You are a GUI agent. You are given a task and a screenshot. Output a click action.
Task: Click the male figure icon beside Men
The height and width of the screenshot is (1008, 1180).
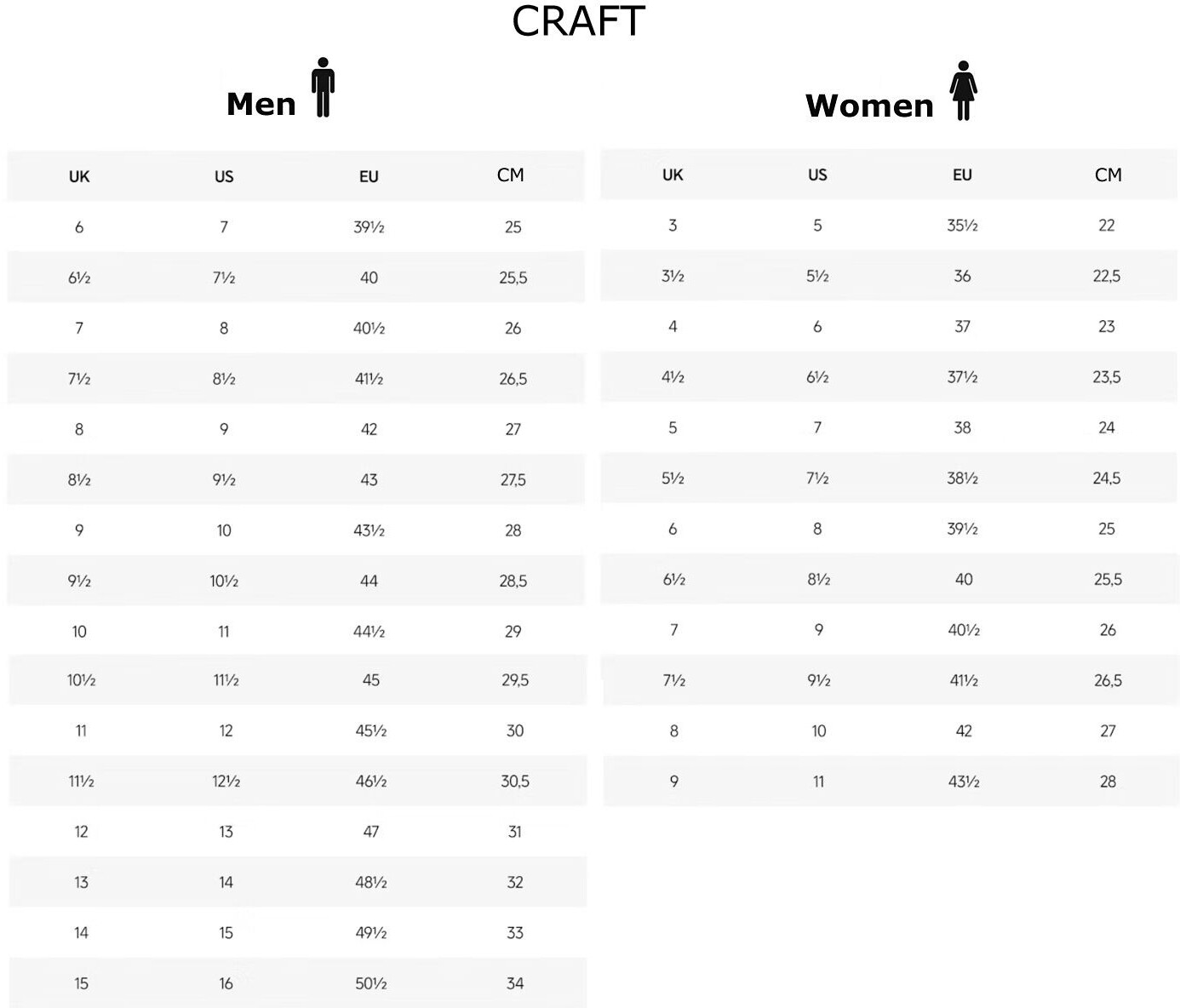point(323,88)
